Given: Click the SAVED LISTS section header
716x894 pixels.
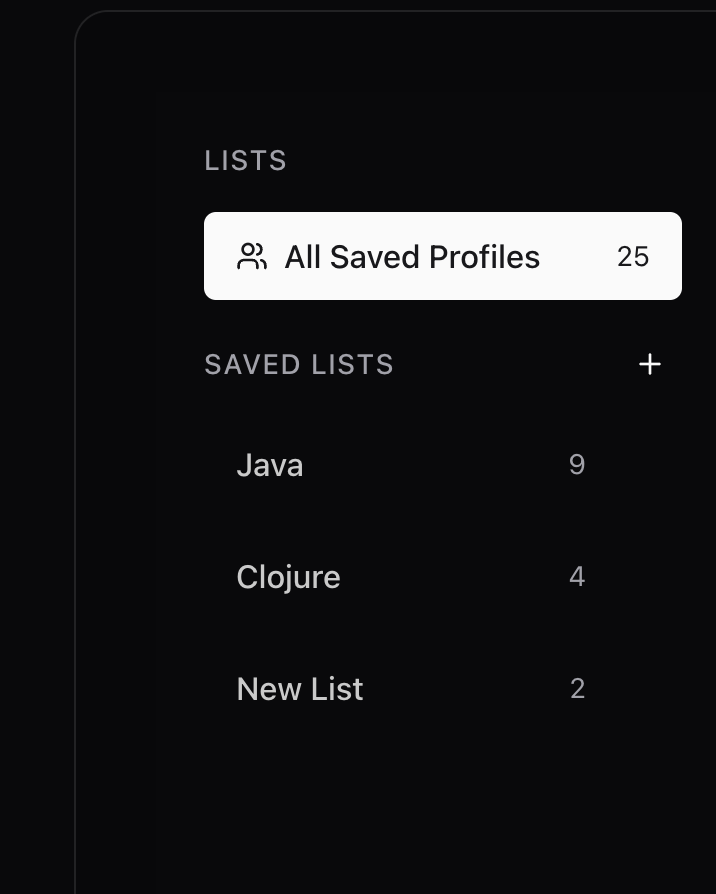Looking at the screenshot, I should pos(298,364).
